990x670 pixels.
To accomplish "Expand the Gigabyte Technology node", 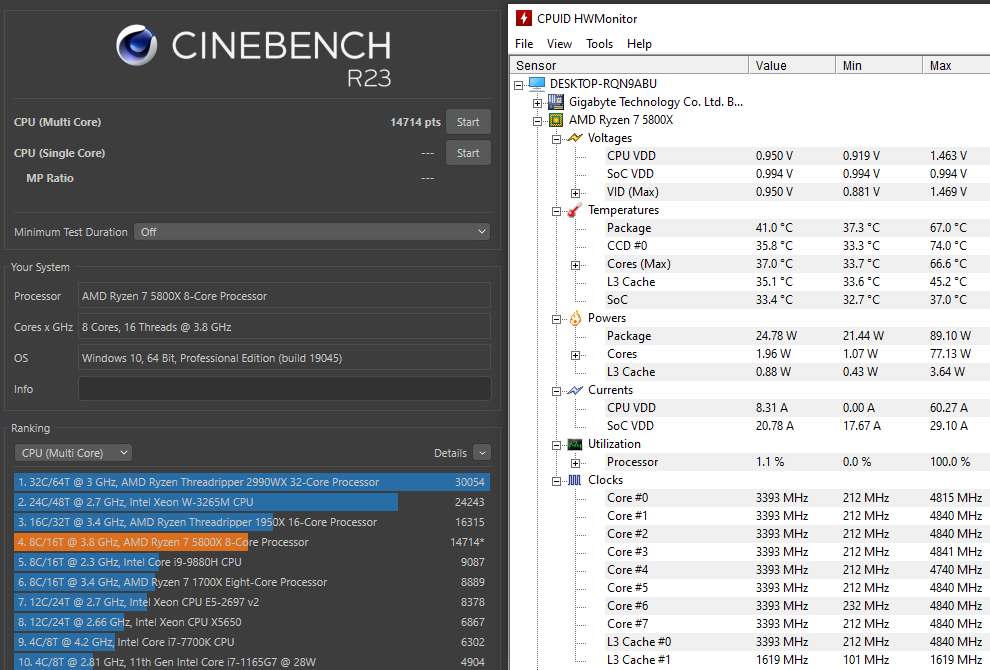I will pyautogui.click(x=537, y=103).
